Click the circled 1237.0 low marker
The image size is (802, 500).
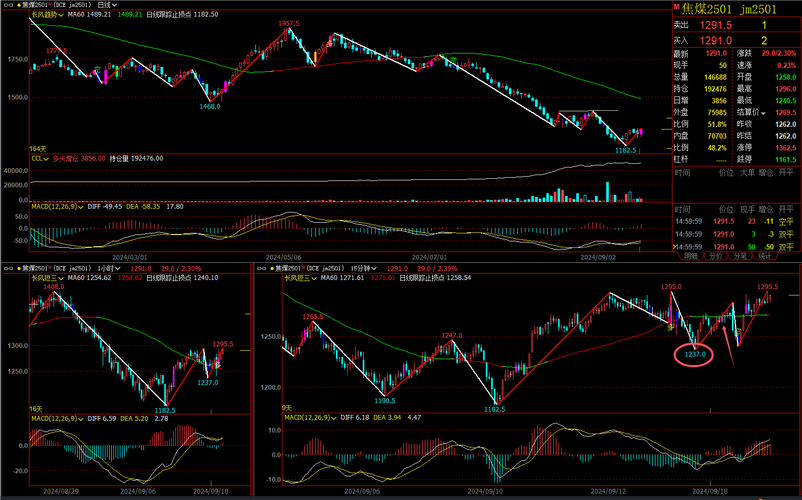click(692, 354)
